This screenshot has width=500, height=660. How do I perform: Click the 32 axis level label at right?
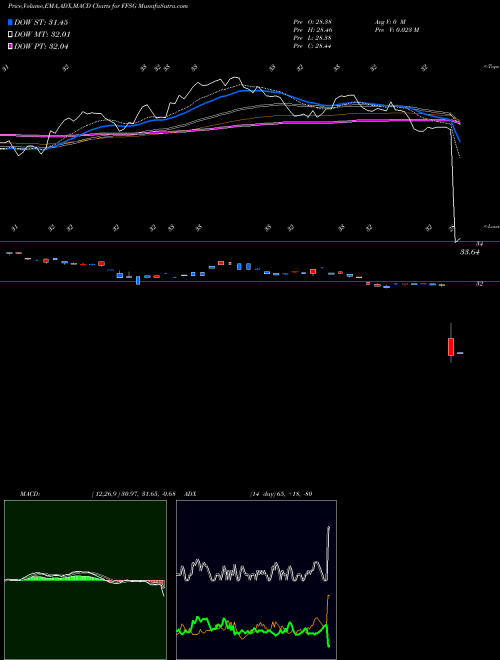(x=479, y=284)
